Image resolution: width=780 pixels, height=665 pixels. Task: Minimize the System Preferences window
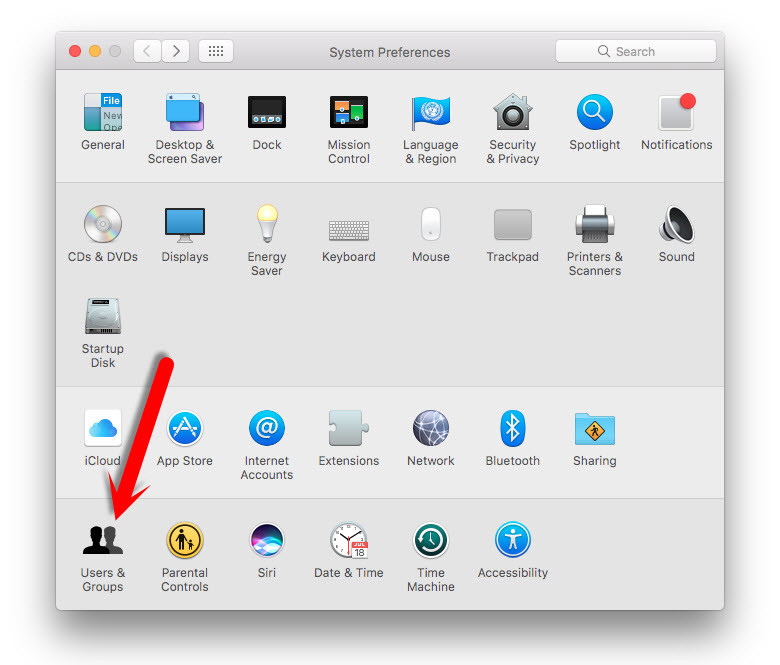[95, 51]
